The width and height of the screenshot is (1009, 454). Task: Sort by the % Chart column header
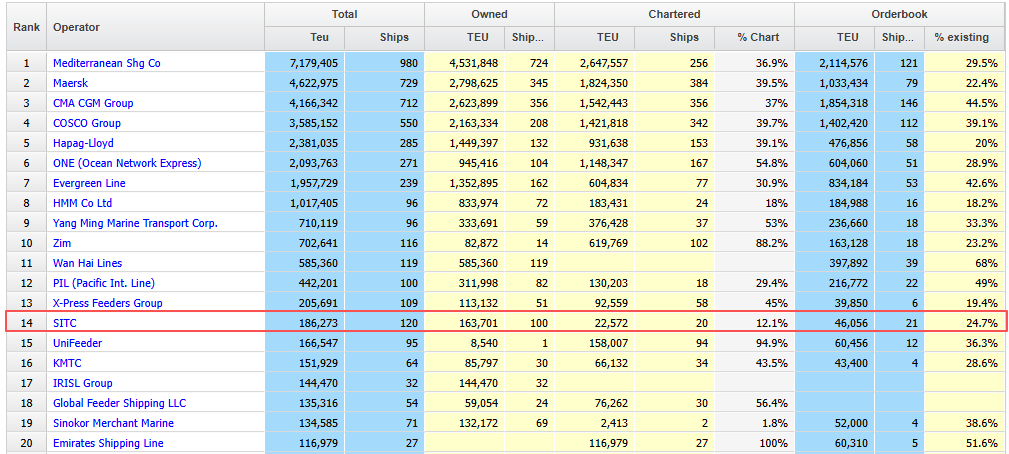757,38
